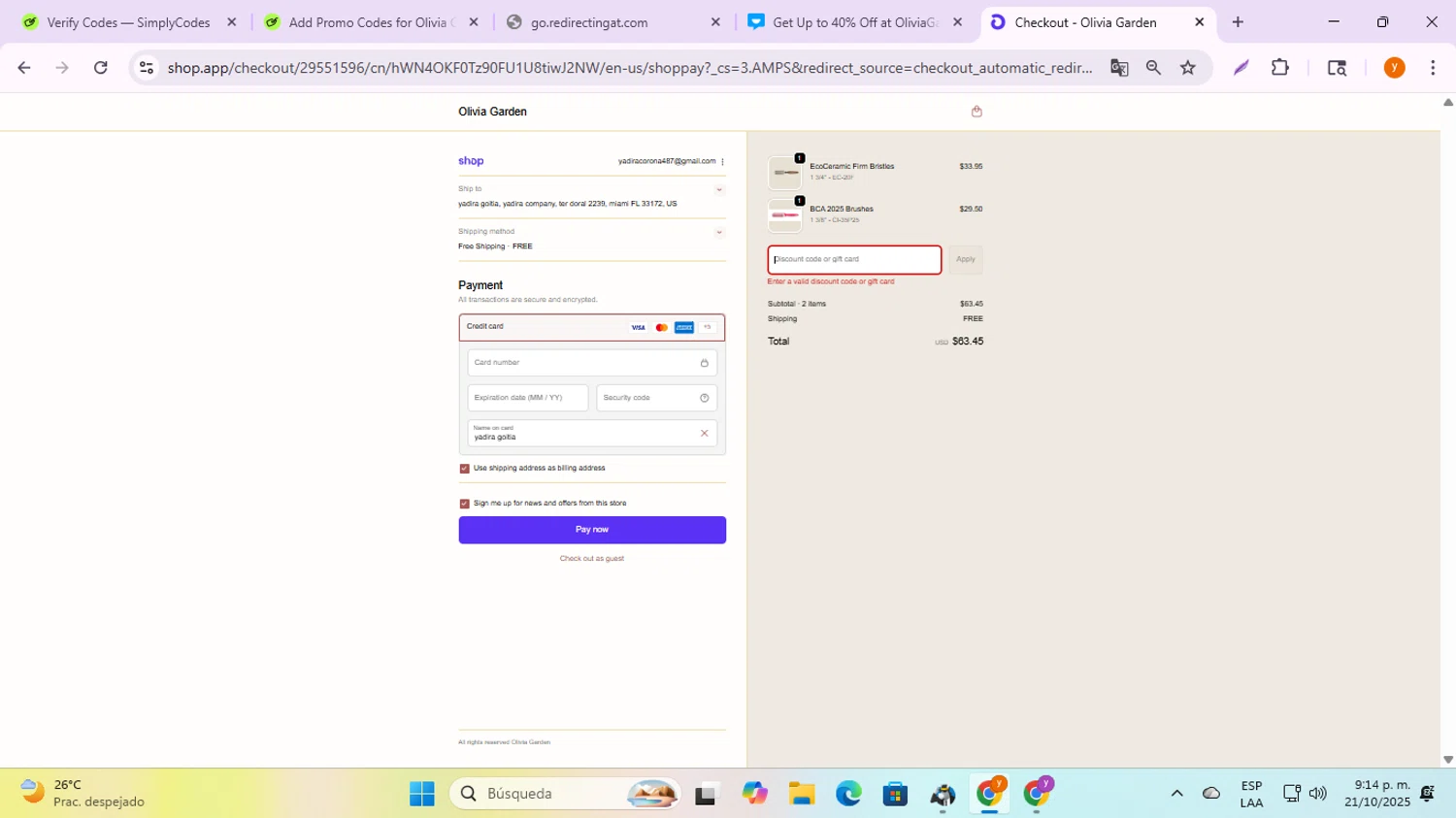Click 'Enter a valid discount code' error text
Image resolution: width=1456 pixels, height=818 pixels.
(831, 282)
